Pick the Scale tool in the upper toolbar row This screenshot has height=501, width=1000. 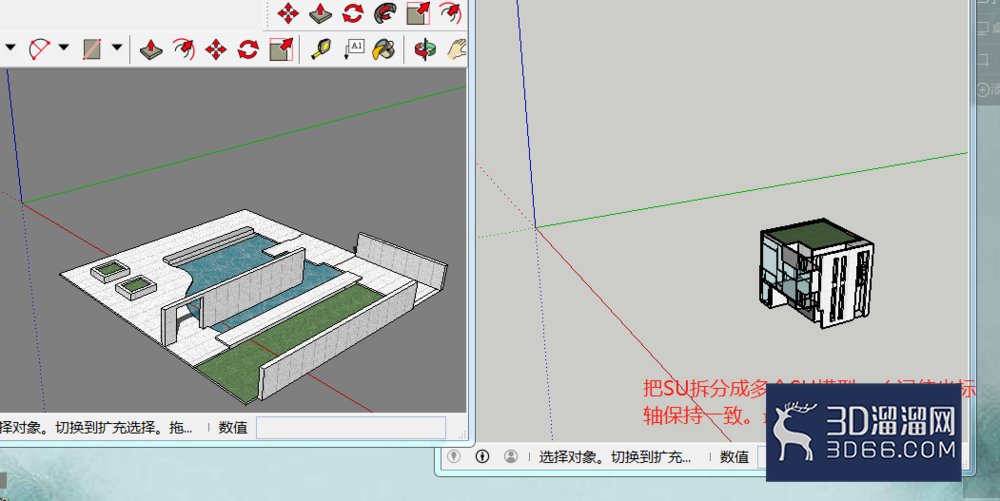418,13
